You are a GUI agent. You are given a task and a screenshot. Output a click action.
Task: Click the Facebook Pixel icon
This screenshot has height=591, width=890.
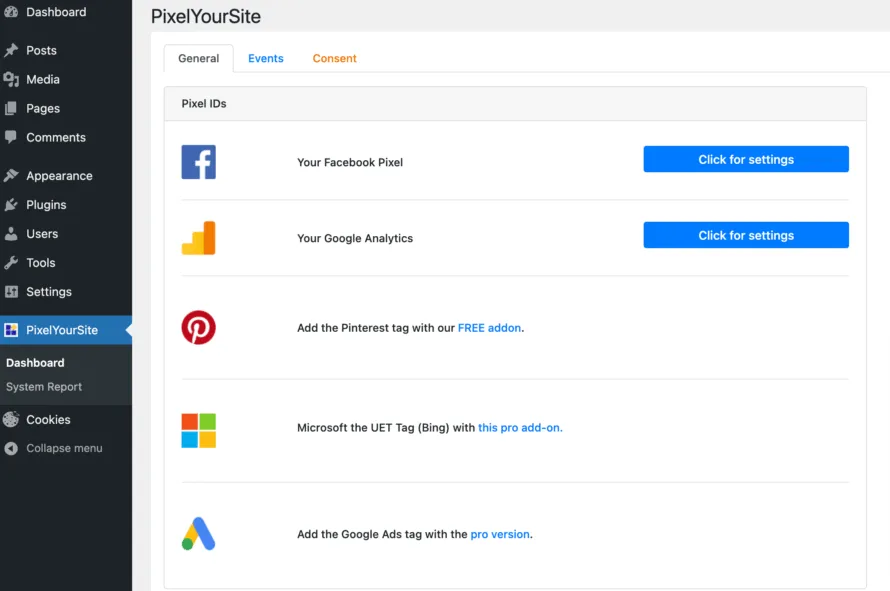tap(198, 161)
